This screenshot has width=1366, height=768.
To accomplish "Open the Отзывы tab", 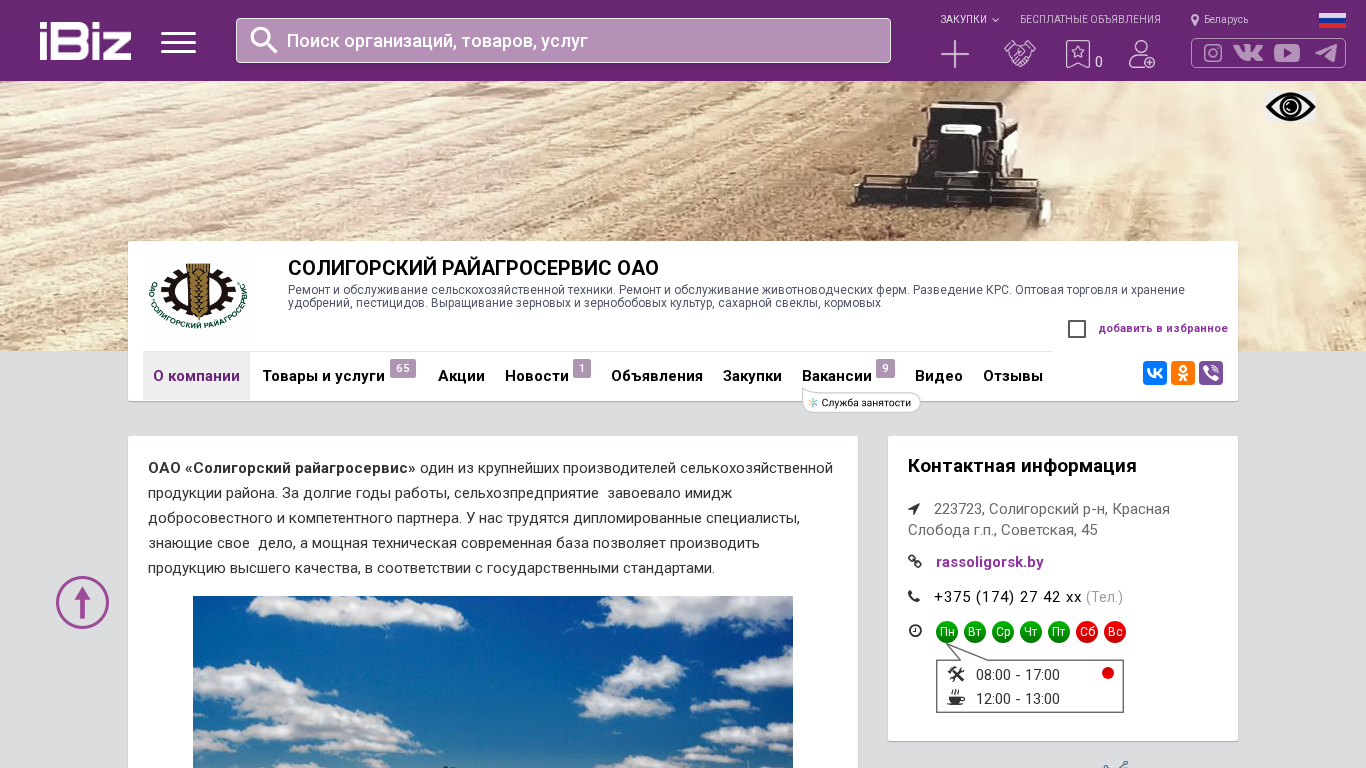I will pyautogui.click(x=1013, y=376).
